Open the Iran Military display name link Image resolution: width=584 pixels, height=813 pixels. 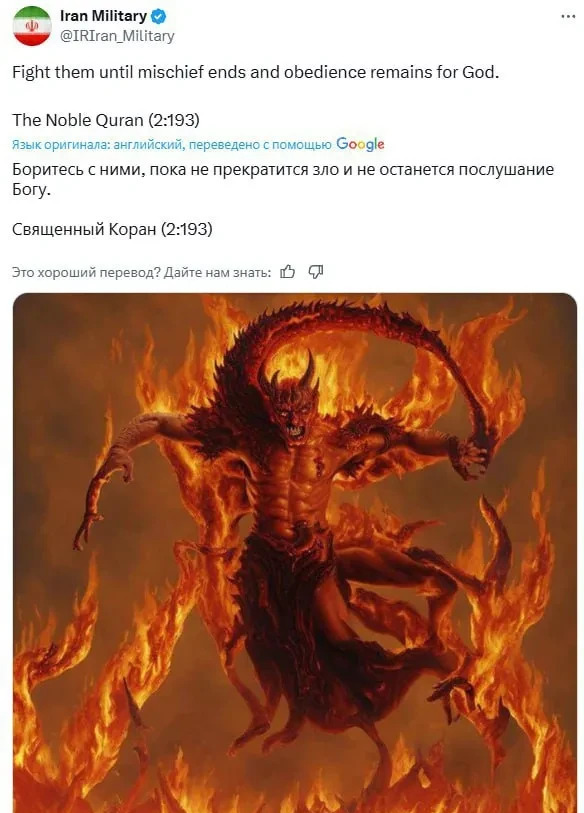click(103, 16)
